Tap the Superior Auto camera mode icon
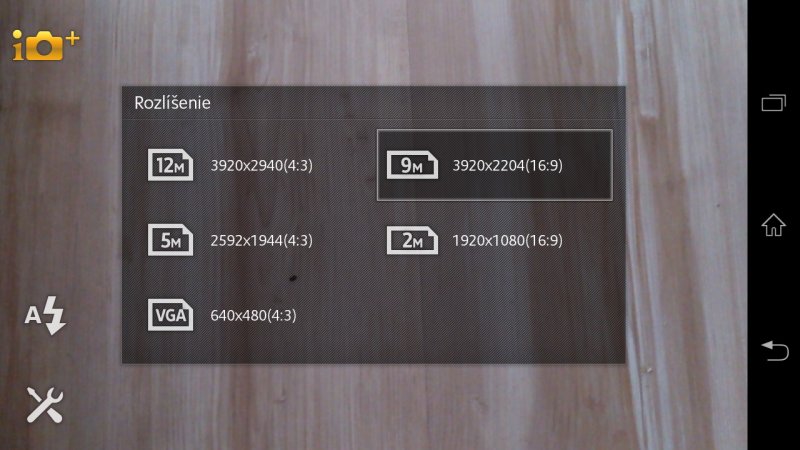 tap(45, 45)
